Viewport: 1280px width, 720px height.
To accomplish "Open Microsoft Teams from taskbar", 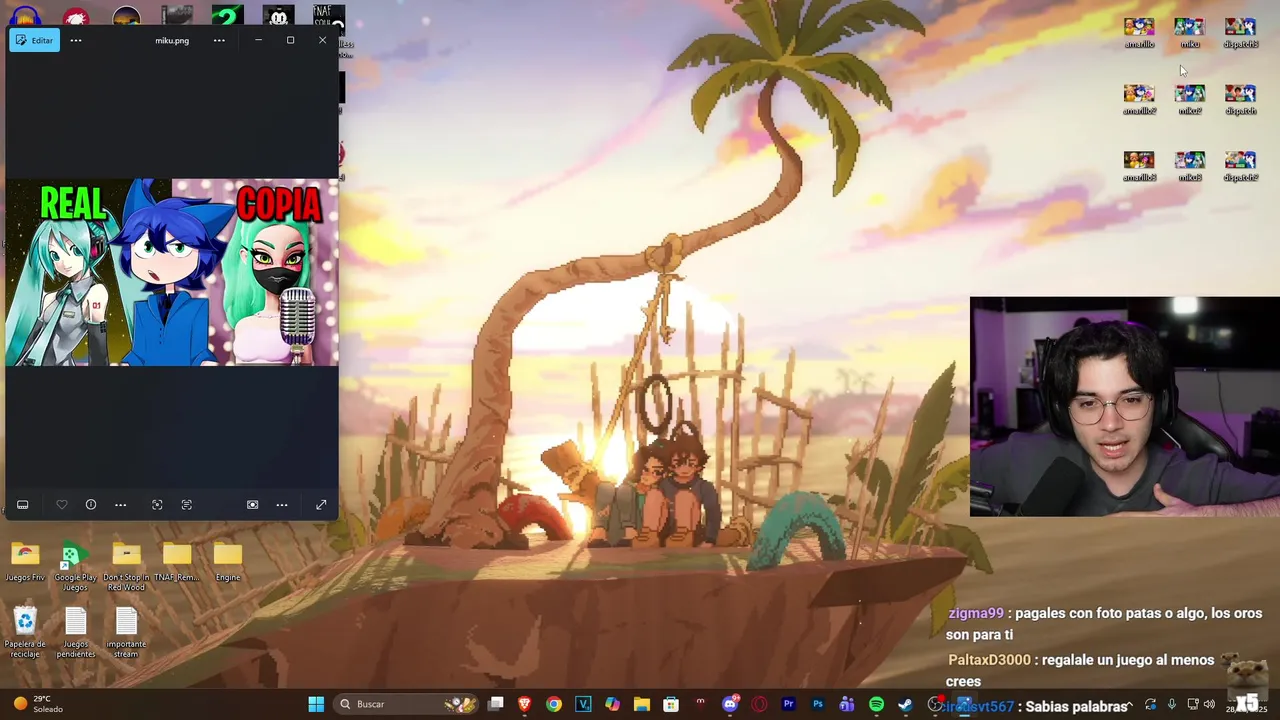I will [847, 704].
